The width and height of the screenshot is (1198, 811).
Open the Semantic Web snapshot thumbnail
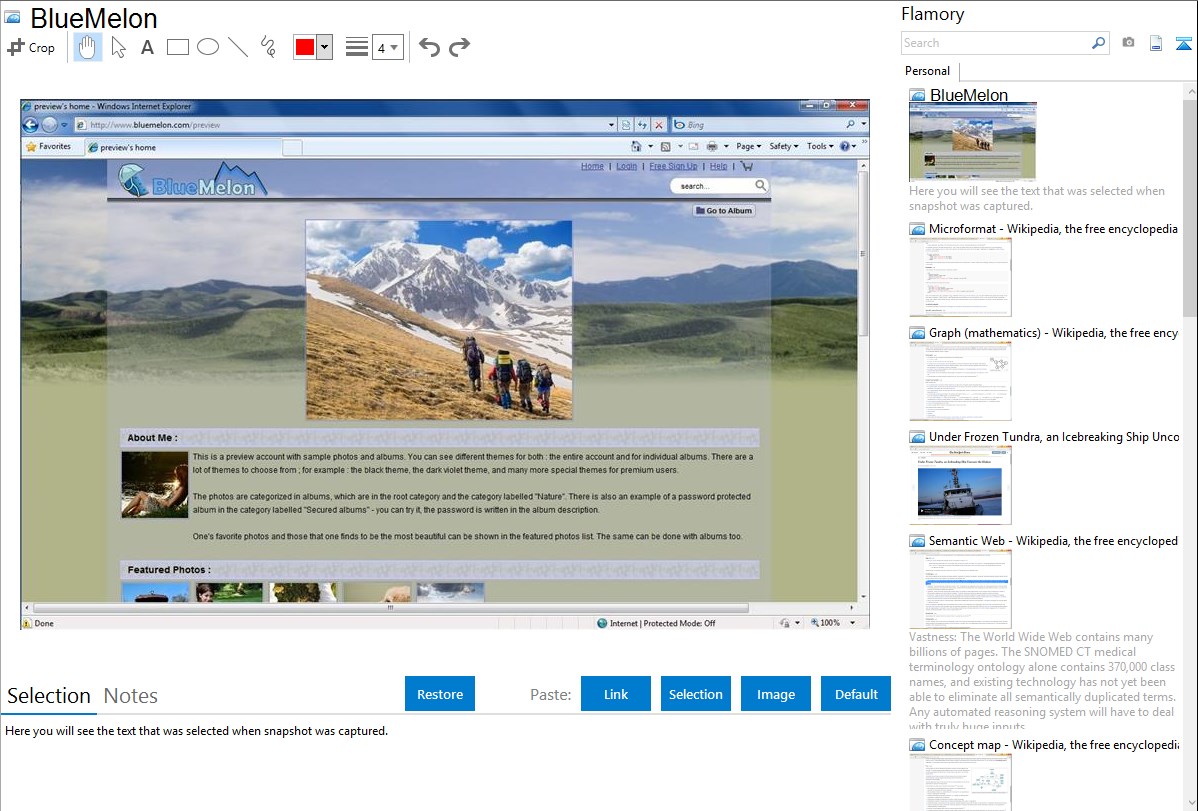960,589
